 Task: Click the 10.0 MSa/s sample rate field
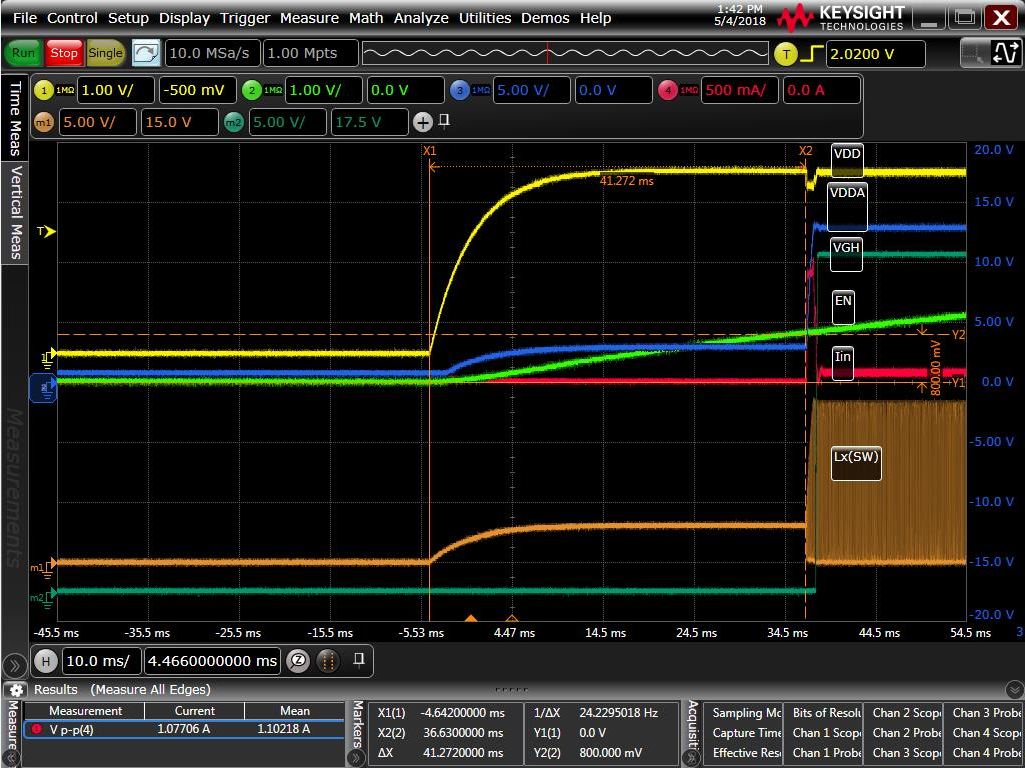click(212, 53)
